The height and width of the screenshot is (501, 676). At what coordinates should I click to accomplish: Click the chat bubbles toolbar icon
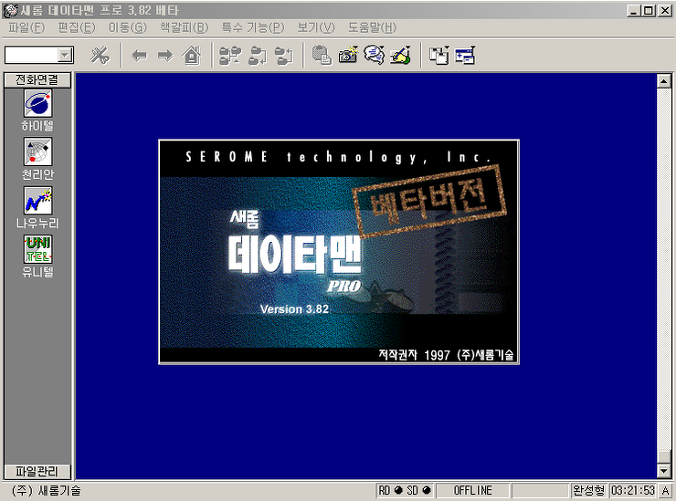point(374,56)
